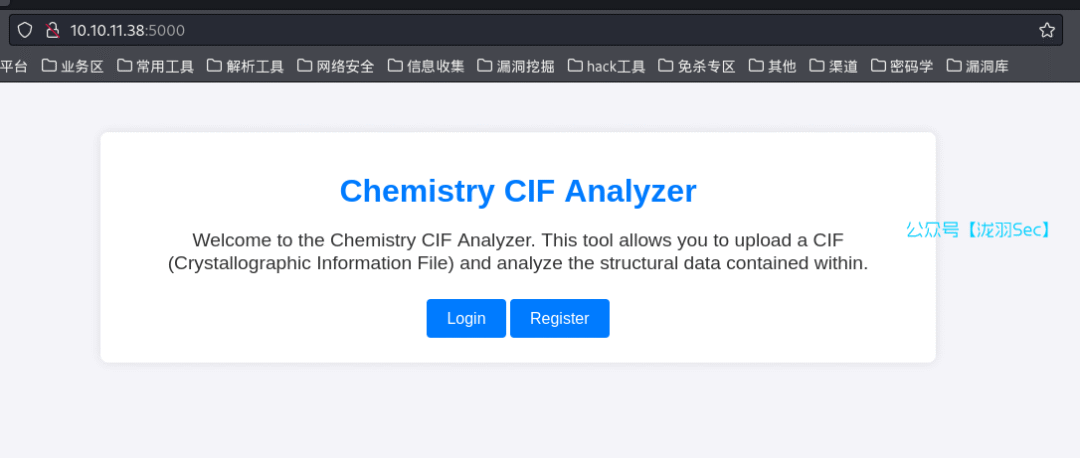1080x458 pixels.
Task: Click the Register button
Action: click(559, 318)
